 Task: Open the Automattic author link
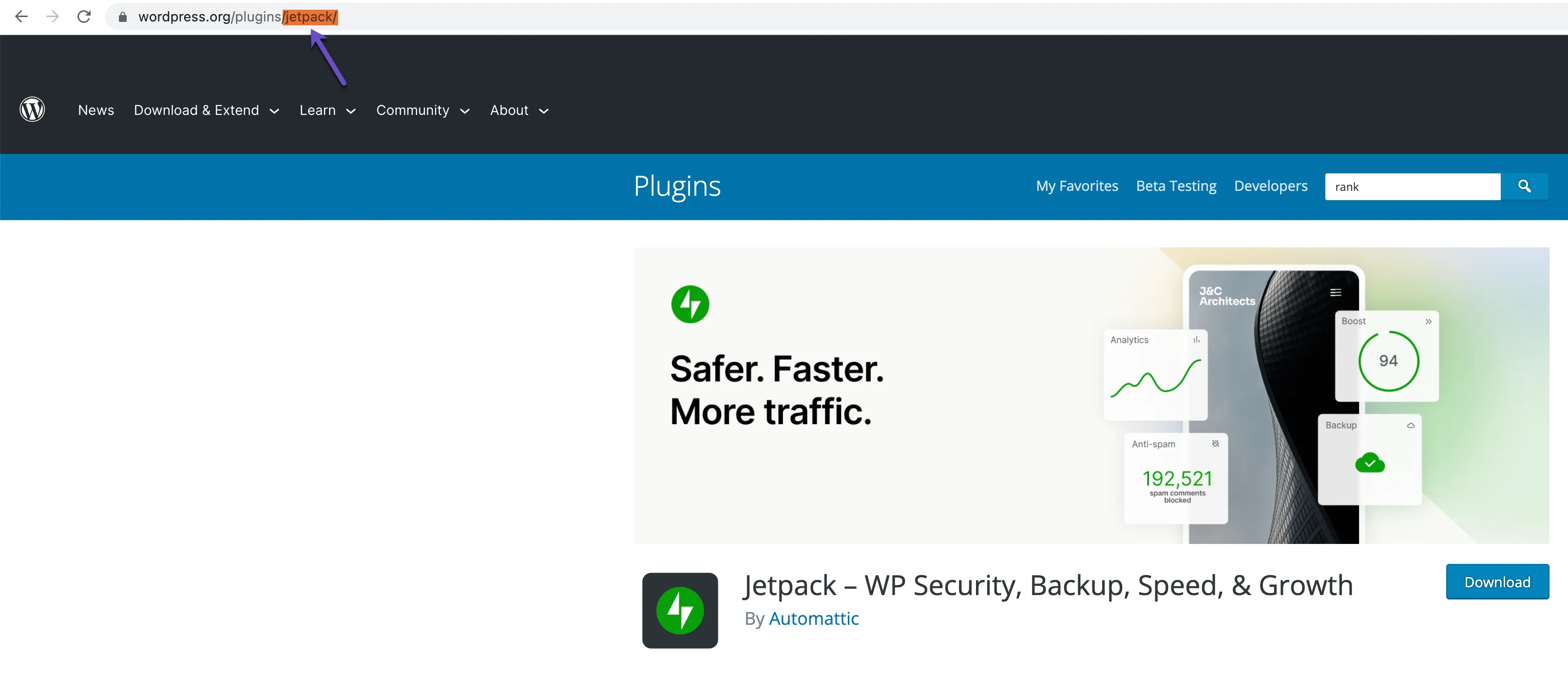(x=813, y=618)
